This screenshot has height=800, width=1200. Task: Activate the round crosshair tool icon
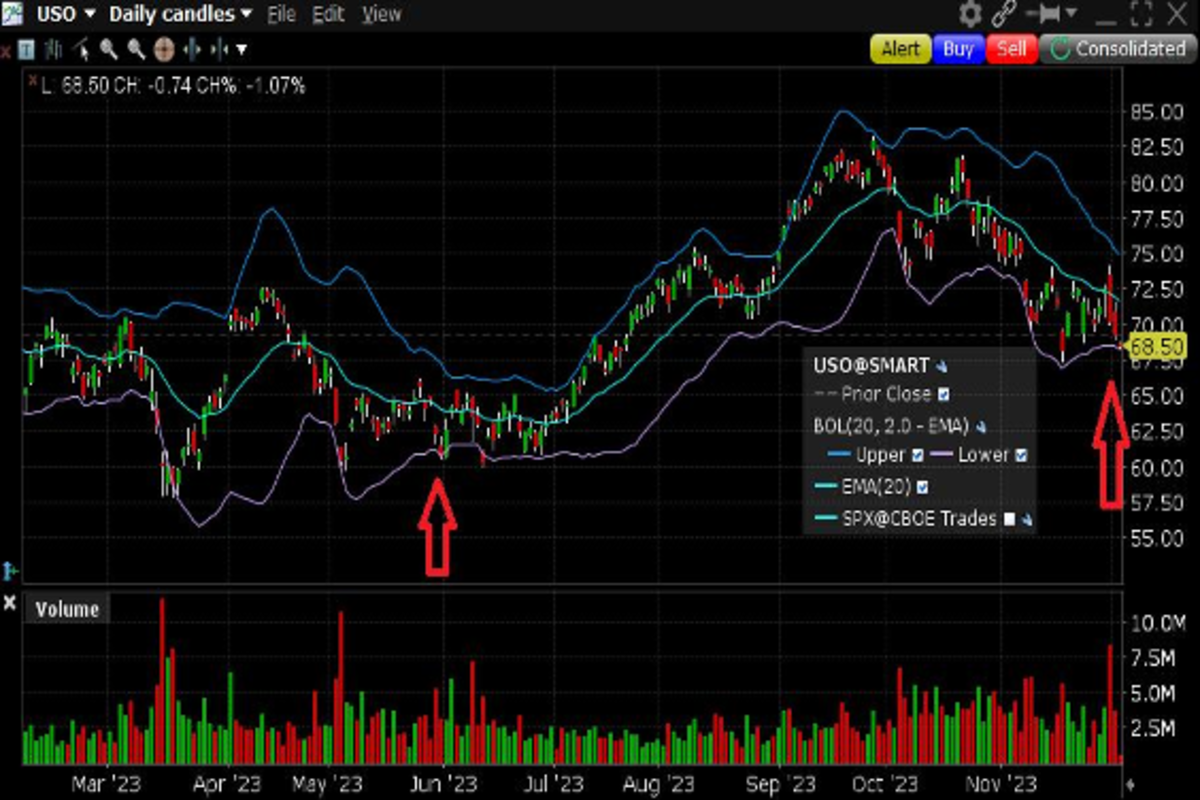pyautogui.click(x=165, y=48)
